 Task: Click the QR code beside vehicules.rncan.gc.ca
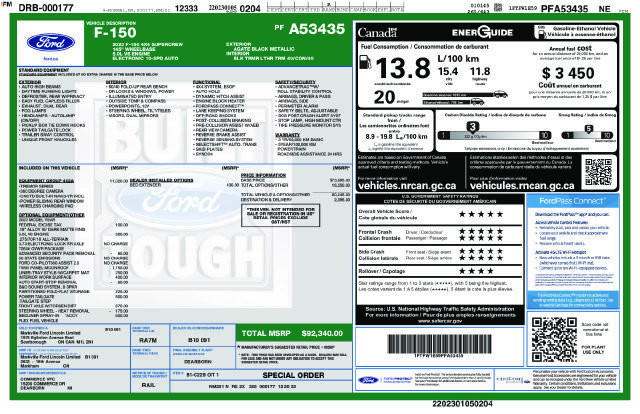tap(598, 172)
